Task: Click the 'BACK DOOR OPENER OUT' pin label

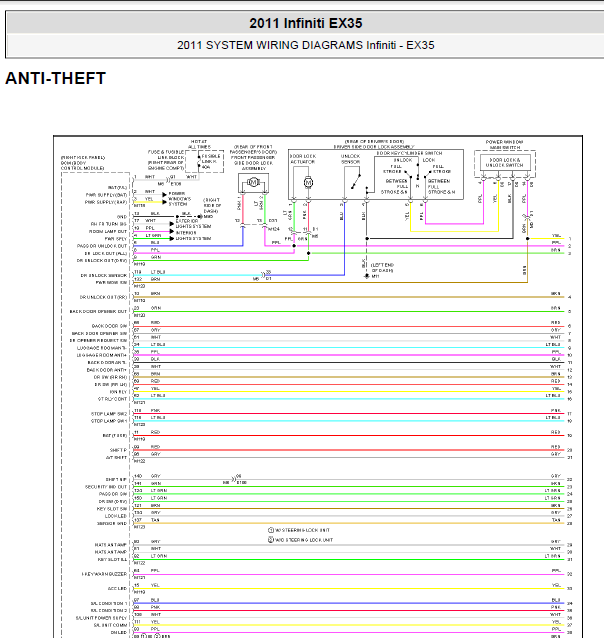Action: (x=98, y=311)
